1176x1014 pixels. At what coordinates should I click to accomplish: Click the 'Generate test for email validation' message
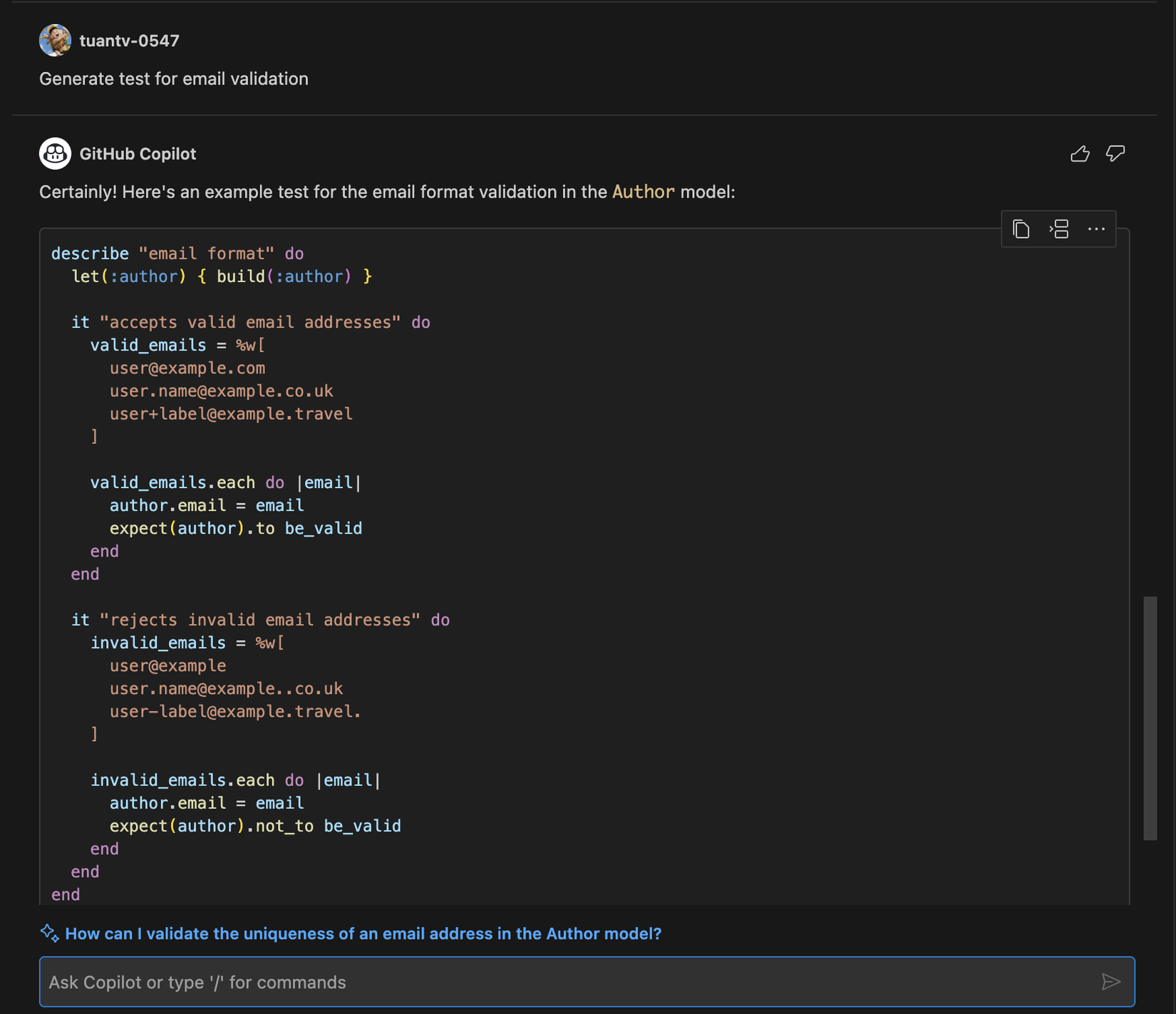pyautogui.click(x=174, y=79)
